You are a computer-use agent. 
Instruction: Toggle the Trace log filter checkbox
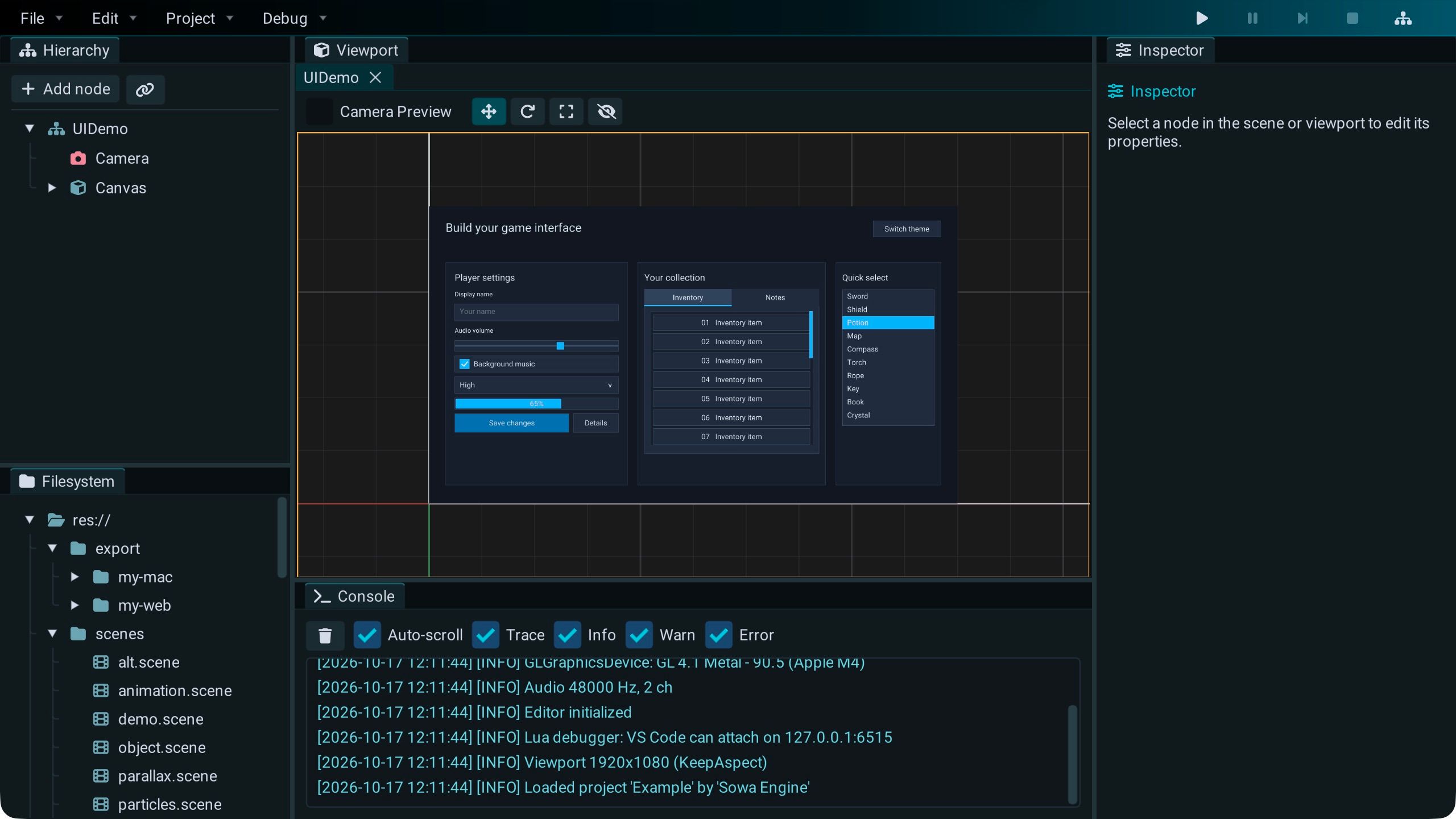pyautogui.click(x=485, y=635)
